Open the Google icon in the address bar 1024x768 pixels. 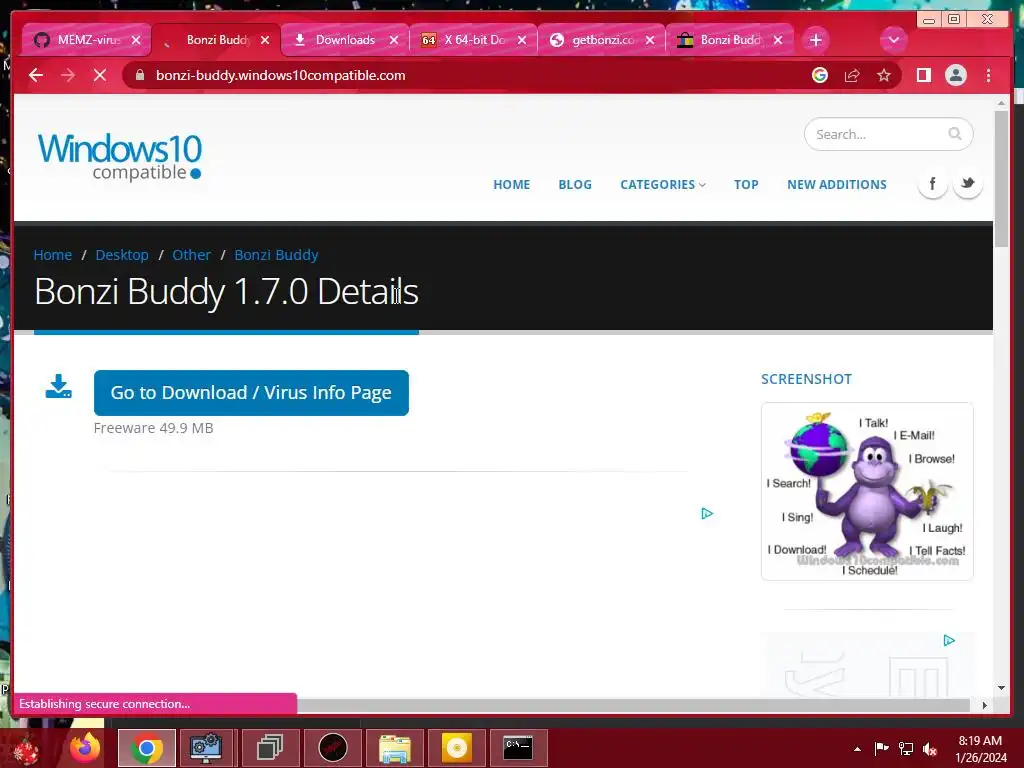pyautogui.click(x=820, y=75)
